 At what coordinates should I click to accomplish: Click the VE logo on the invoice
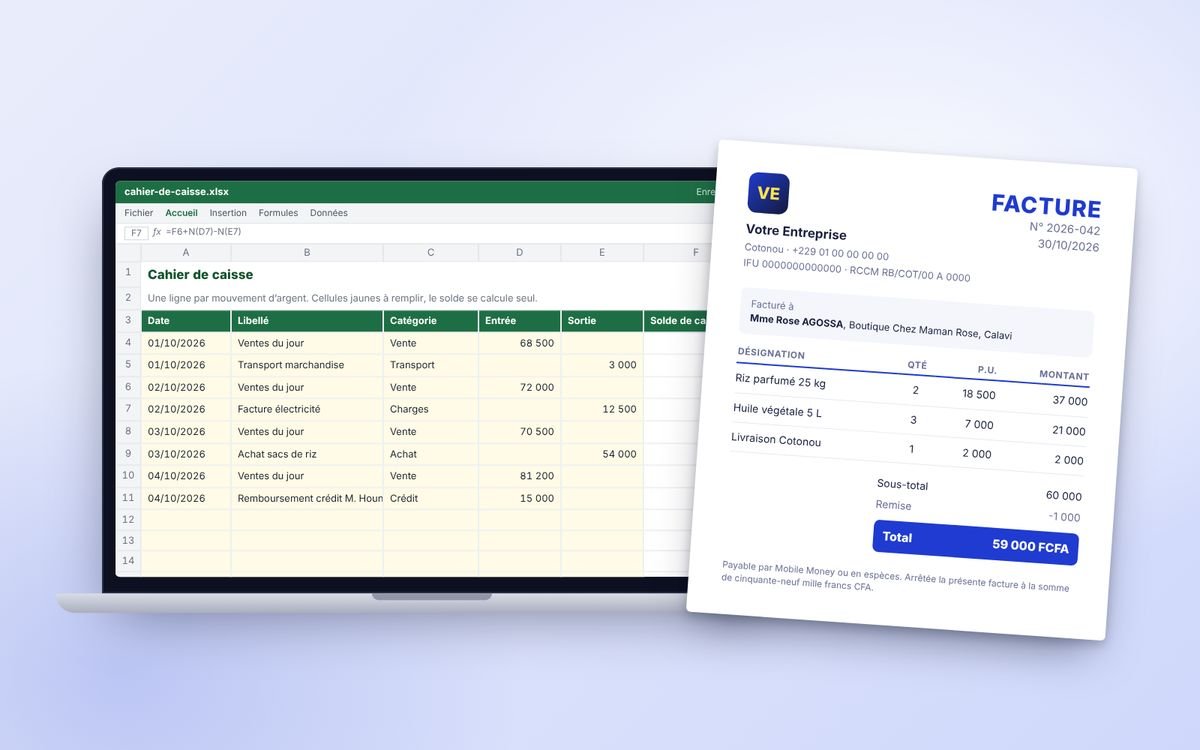pos(768,194)
